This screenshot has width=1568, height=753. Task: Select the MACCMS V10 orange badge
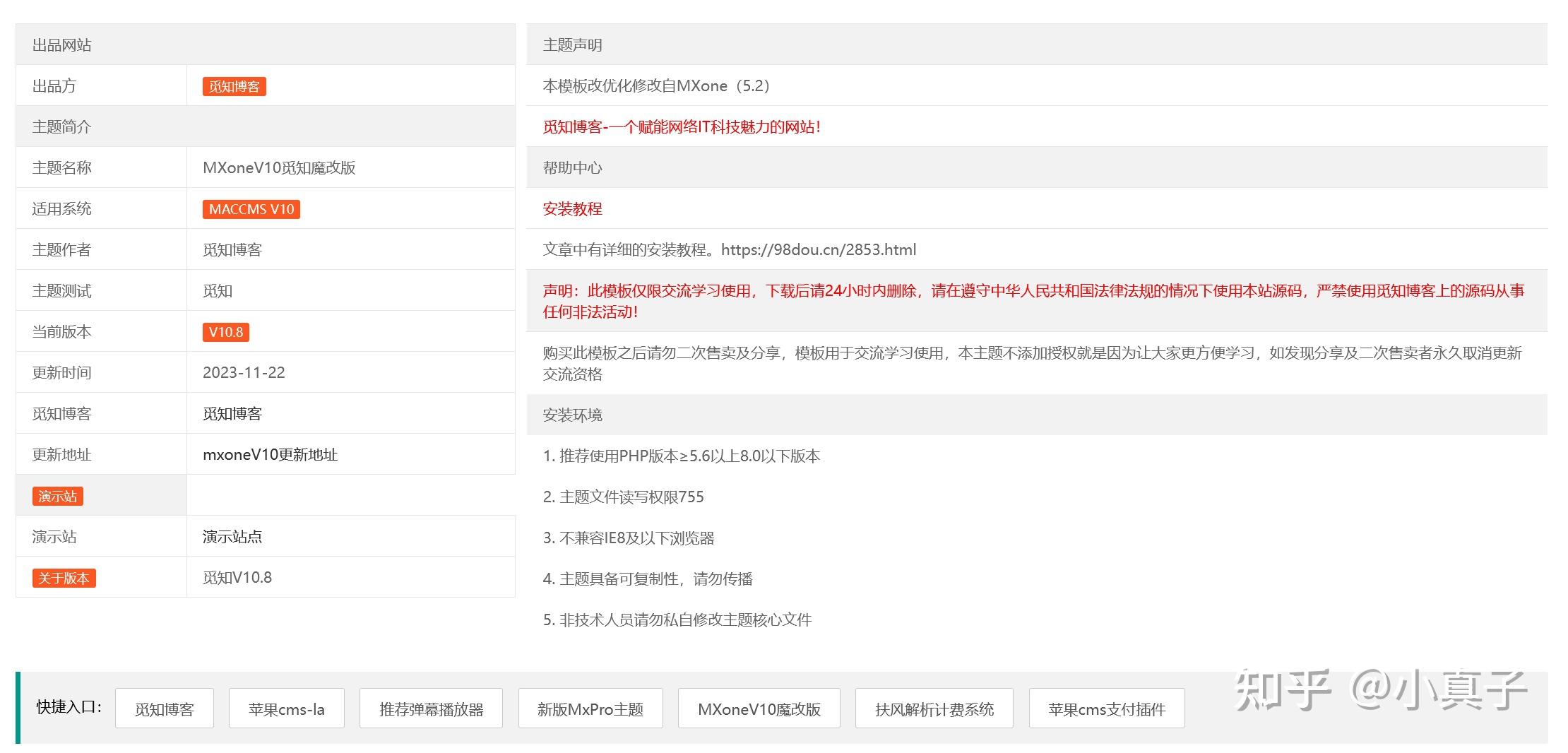coord(251,208)
